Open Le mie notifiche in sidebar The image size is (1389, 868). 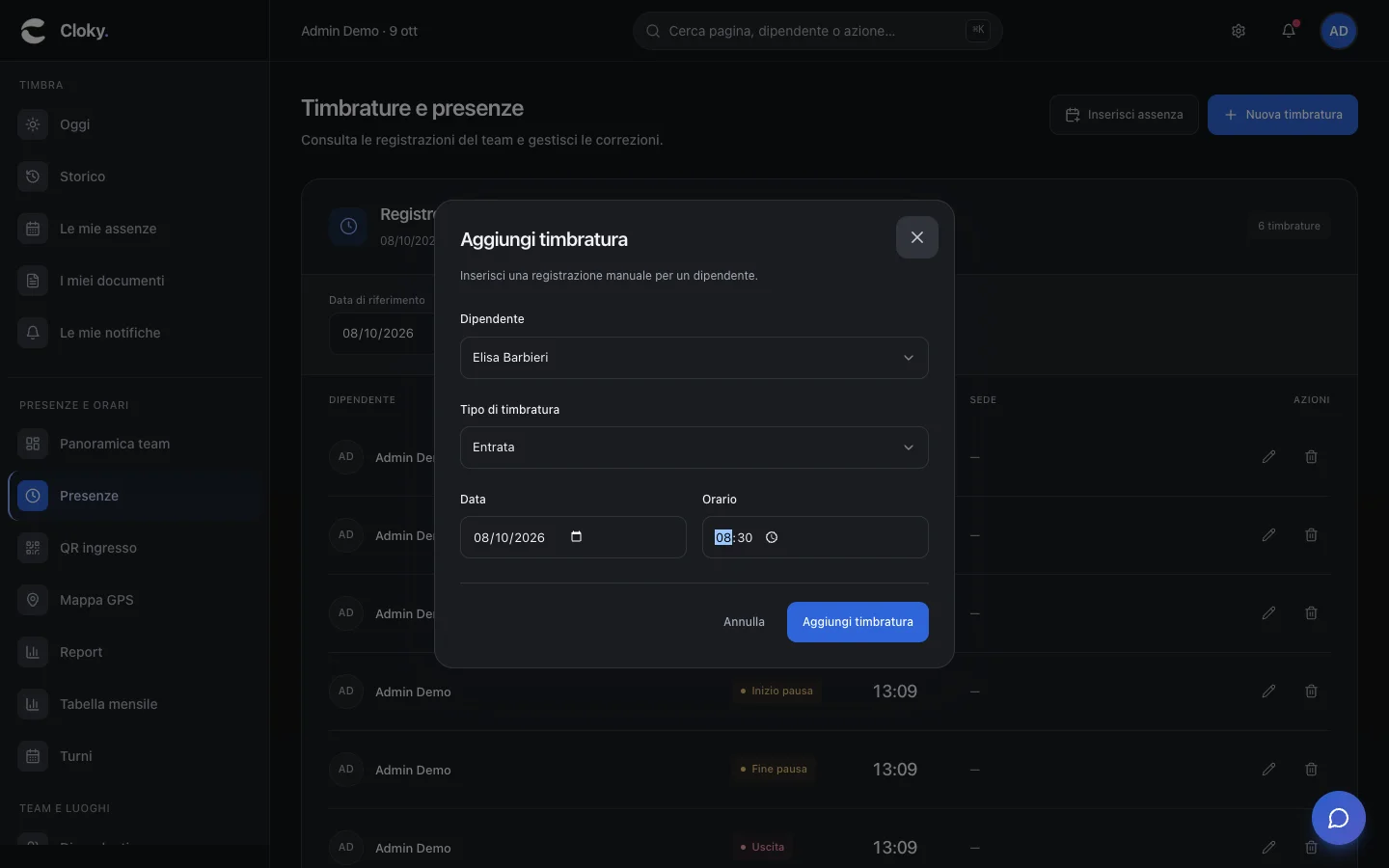(134, 333)
